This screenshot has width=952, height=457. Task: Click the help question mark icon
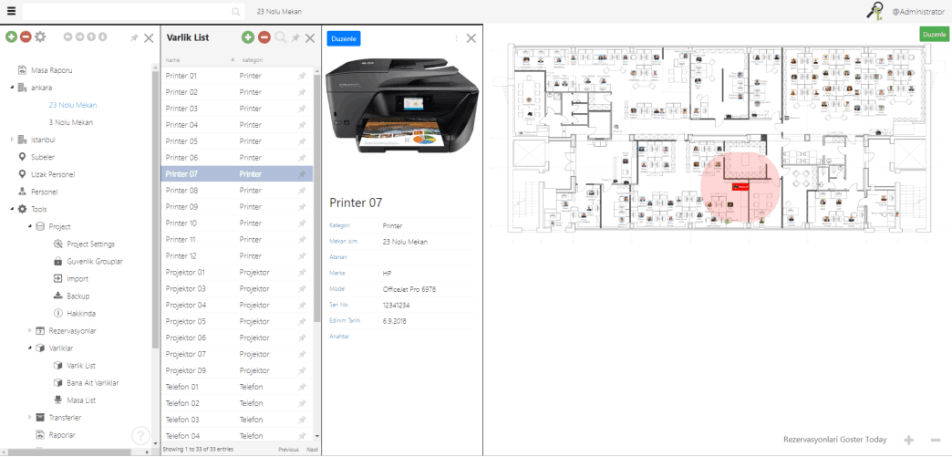tap(142, 436)
